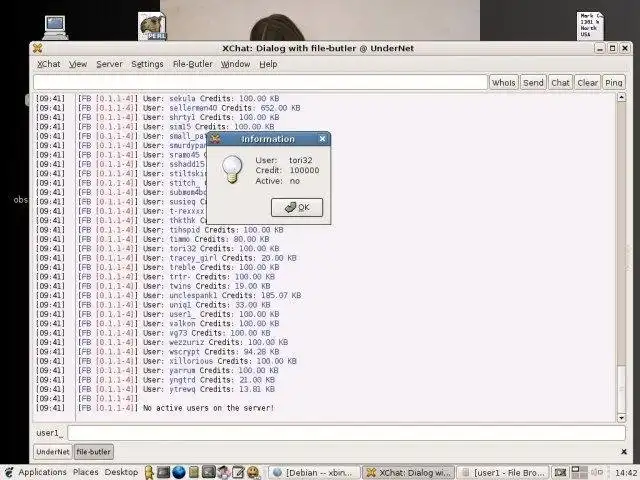Click the Clear button

[x=587, y=82]
